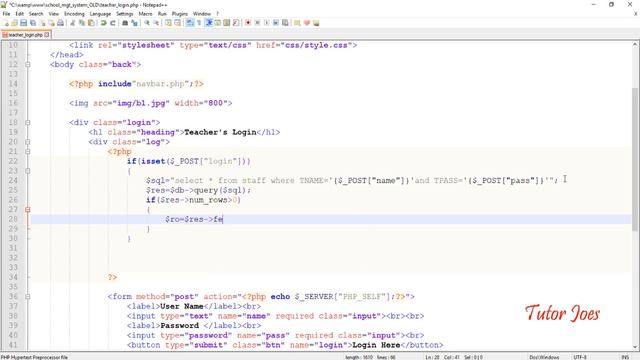Viewport: 640px width, 360px height.
Task: Collapse the red fold marker on line 27
Action: click(x=28, y=209)
